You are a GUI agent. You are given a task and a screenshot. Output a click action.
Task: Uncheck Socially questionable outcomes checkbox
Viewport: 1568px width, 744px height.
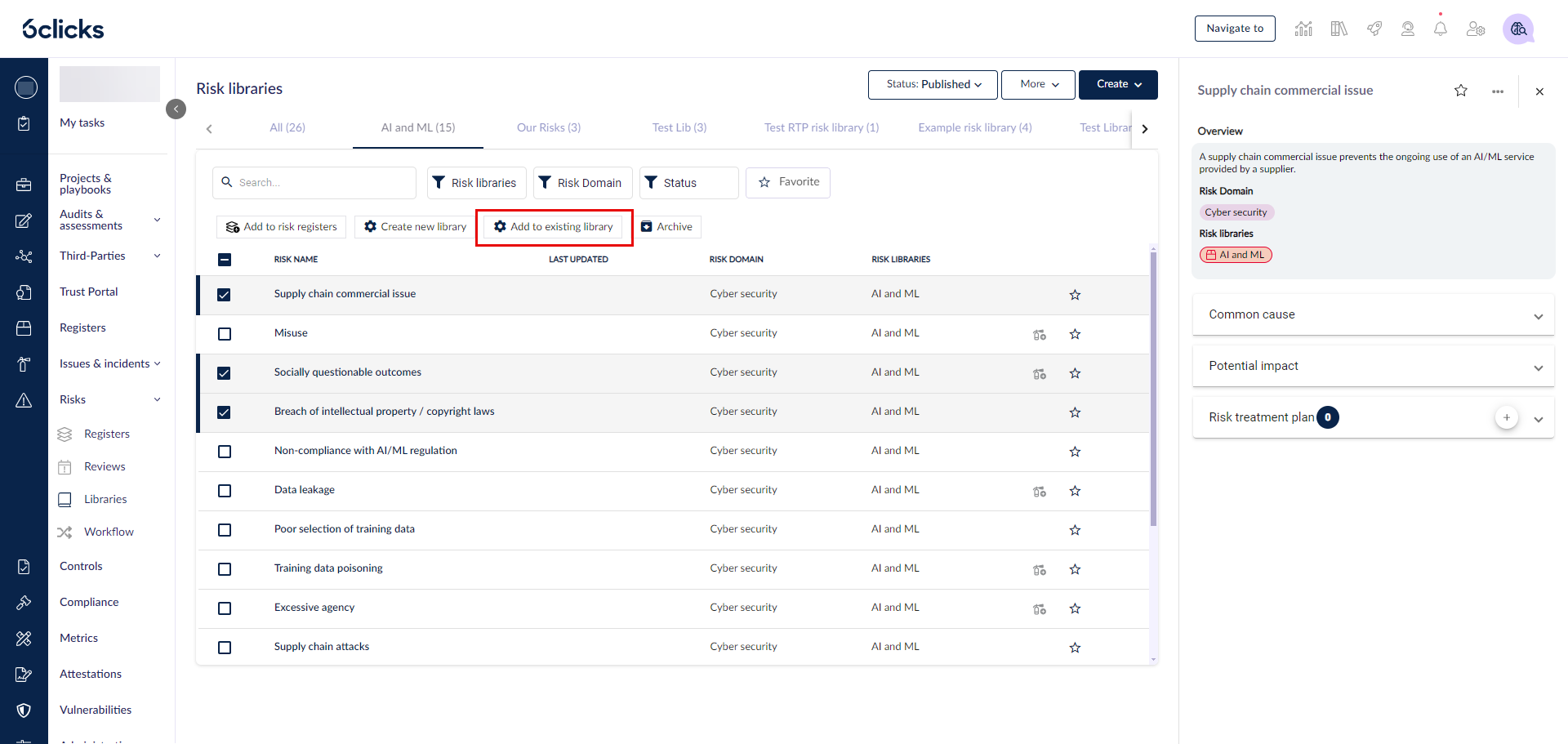pyautogui.click(x=225, y=373)
